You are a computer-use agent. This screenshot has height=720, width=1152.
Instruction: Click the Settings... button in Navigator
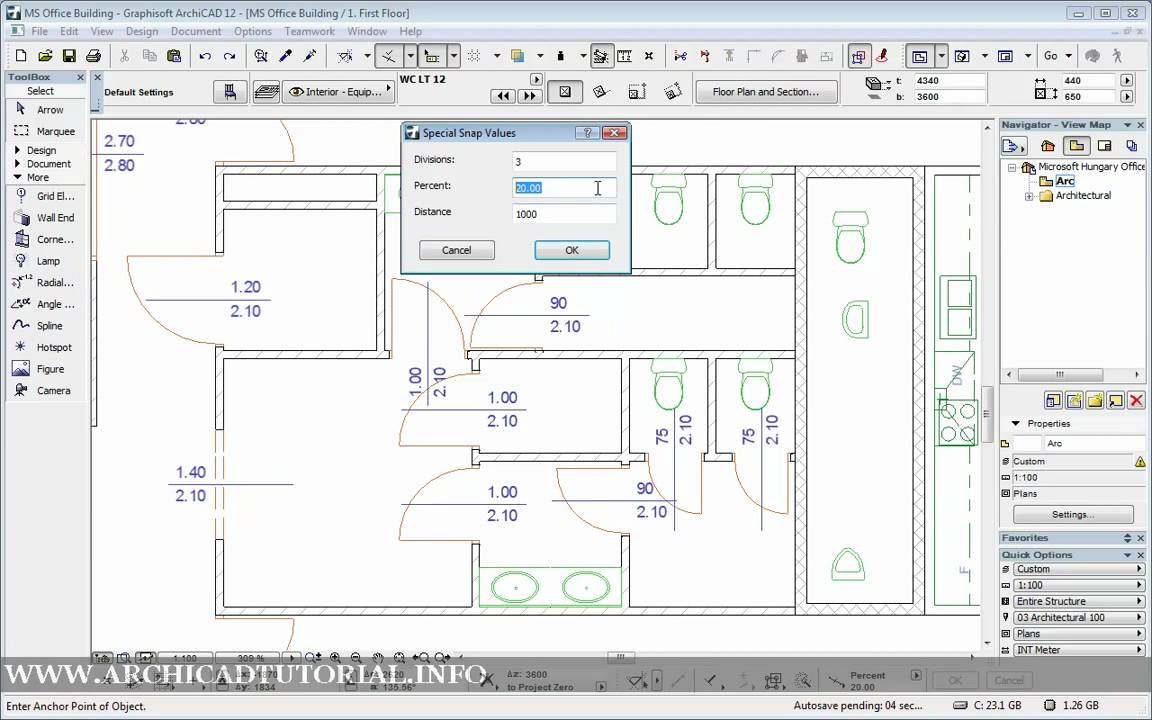pyautogui.click(x=1072, y=514)
